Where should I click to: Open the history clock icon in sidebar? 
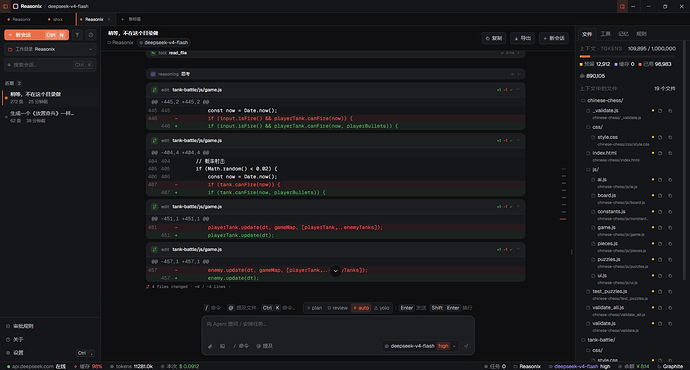[x=91, y=35]
